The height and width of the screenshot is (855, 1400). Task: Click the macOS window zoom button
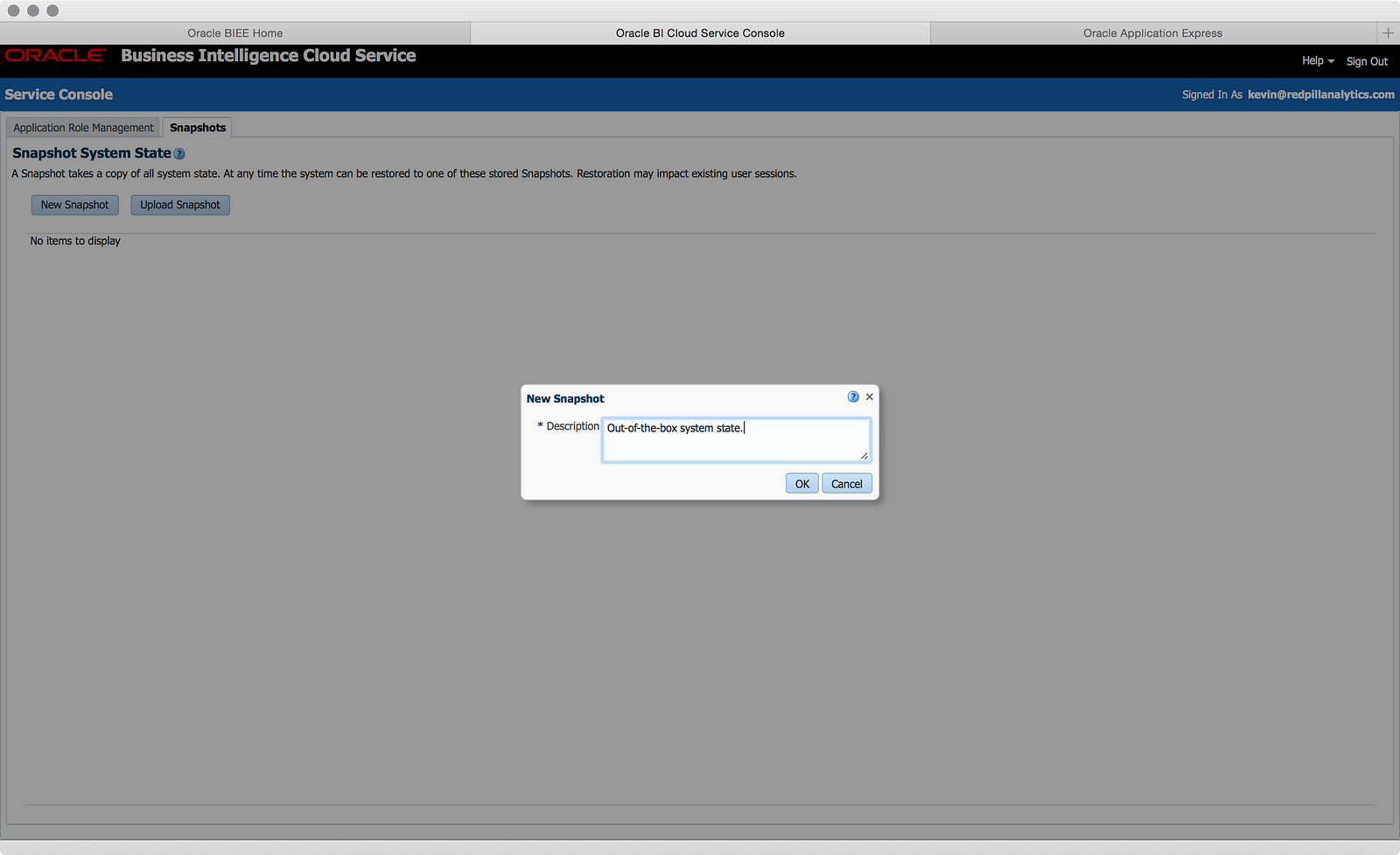[x=52, y=11]
